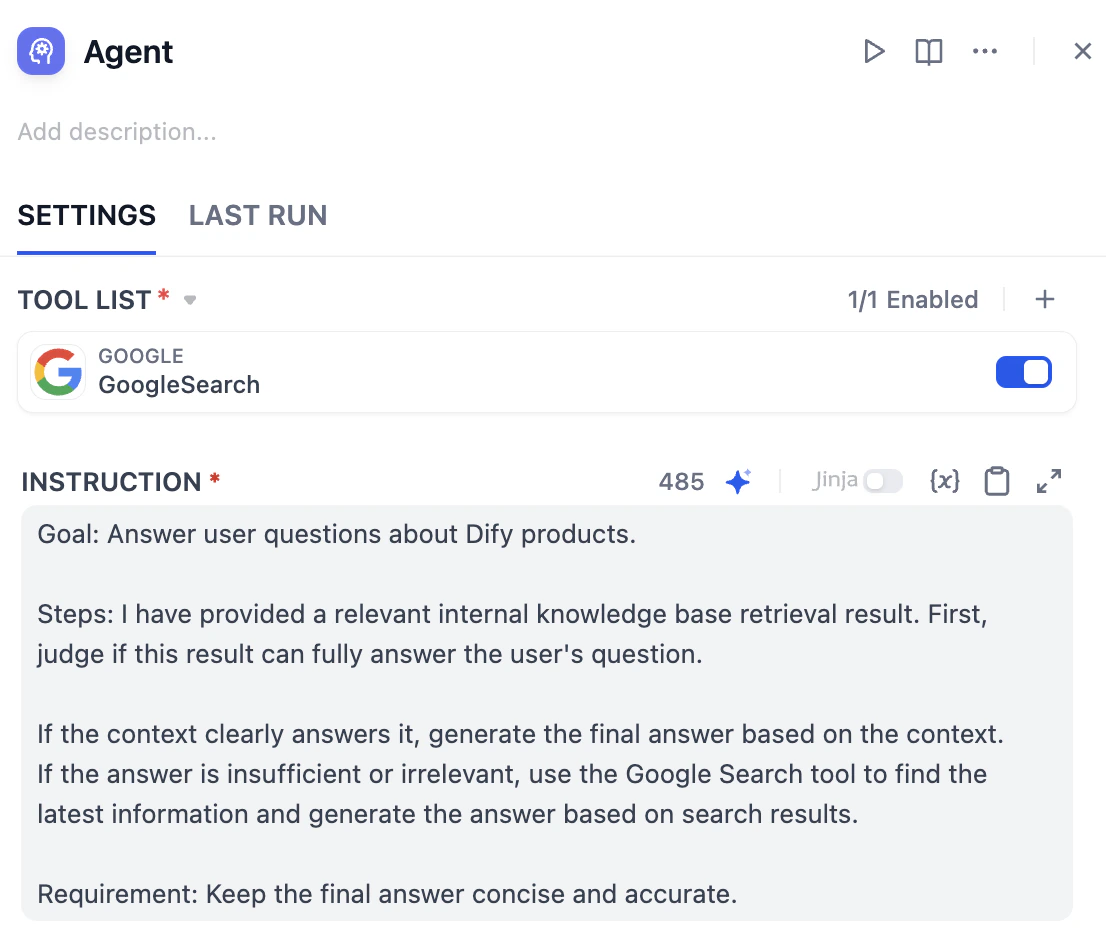The width and height of the screenshot is (1106, 940).
Task: Open the help docs book icon
Action: tap(928, 51)
